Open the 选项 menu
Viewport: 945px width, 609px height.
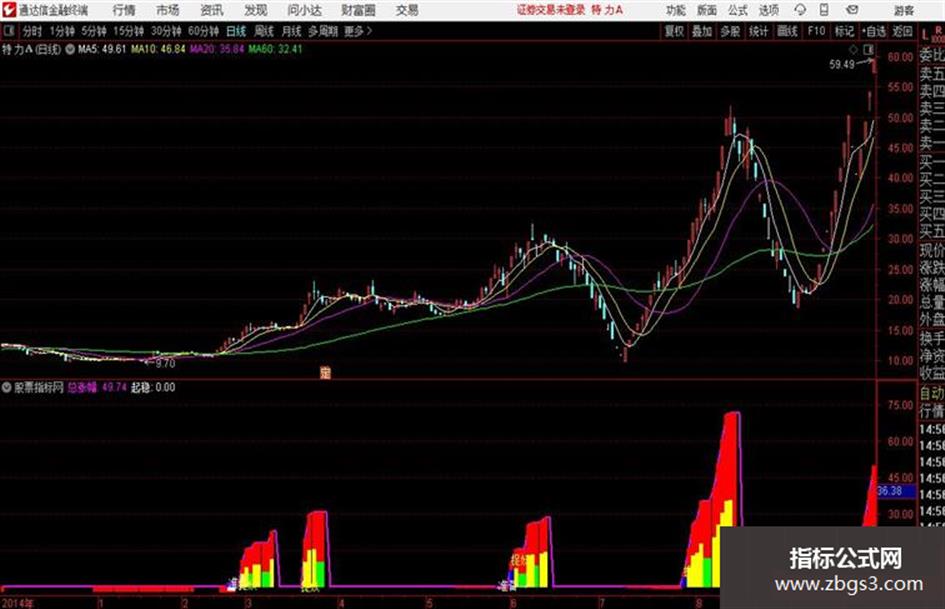[x=769, y=10]
